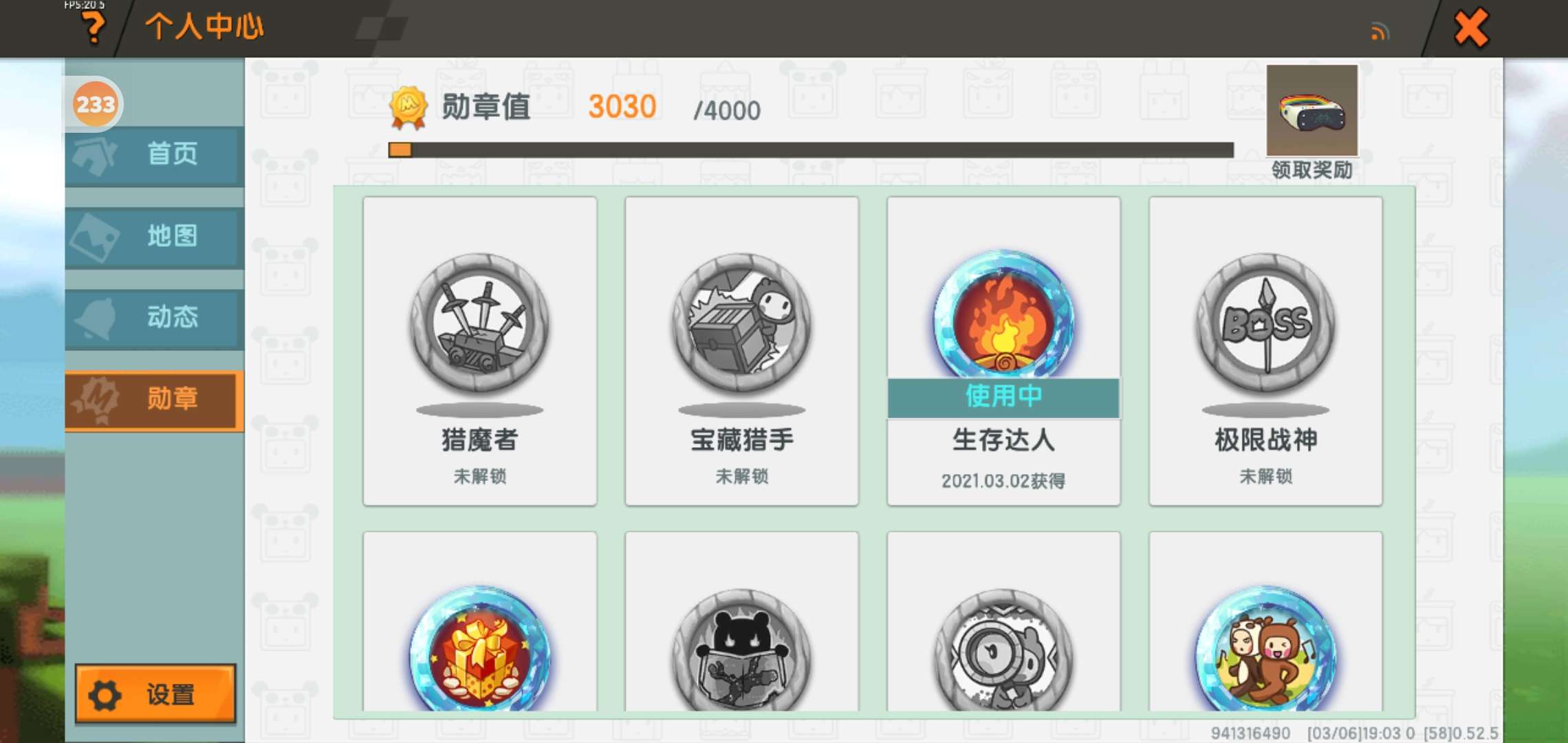Click 领取奖励 to claim reward

(1311, 170)
